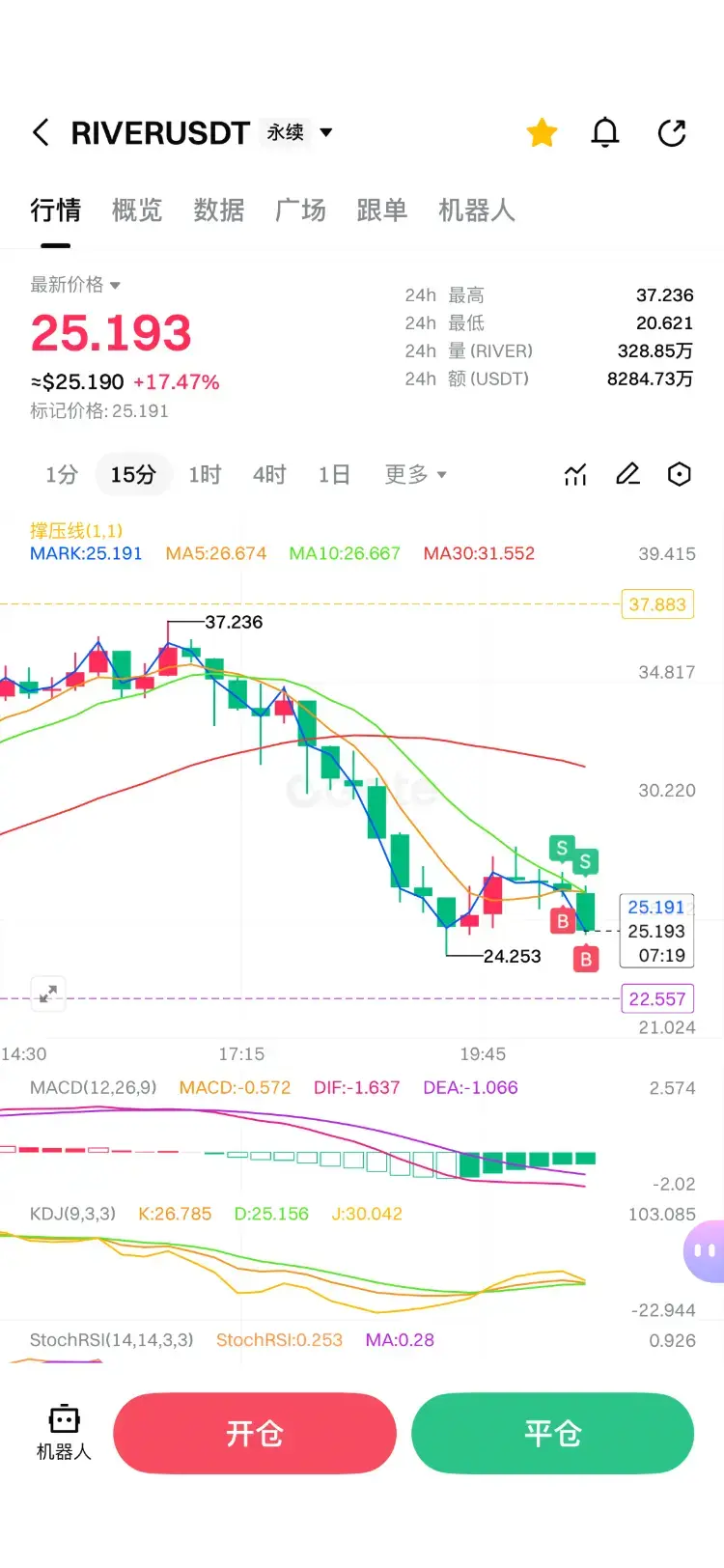This screenshot has height=1568, width=724.
Task: Tap DIF:-1.637 value
Action: pyautogui.click(x=356, y=1087)
